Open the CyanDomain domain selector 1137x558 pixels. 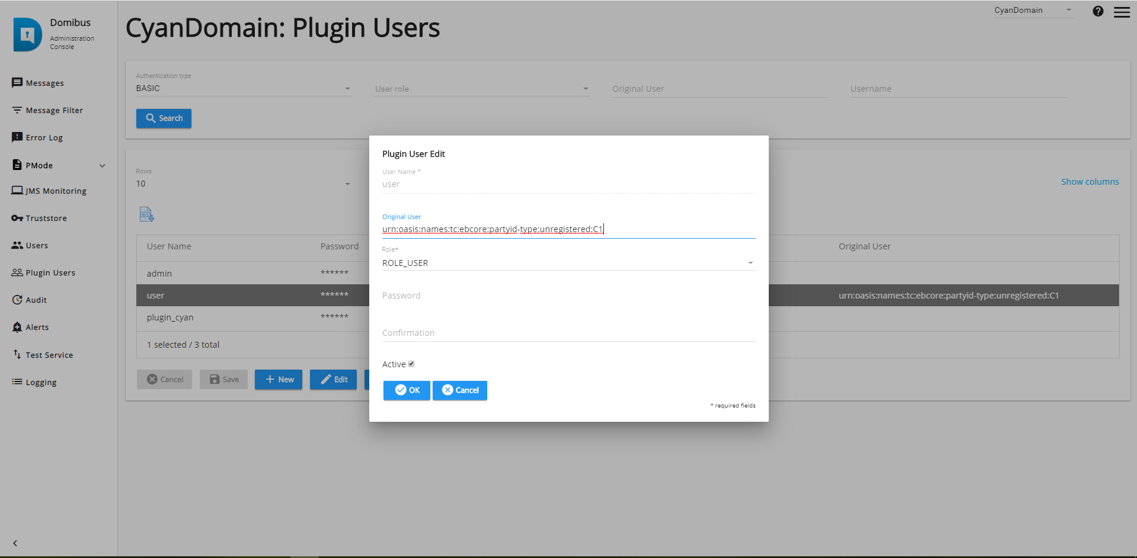tap(1033, 11)
